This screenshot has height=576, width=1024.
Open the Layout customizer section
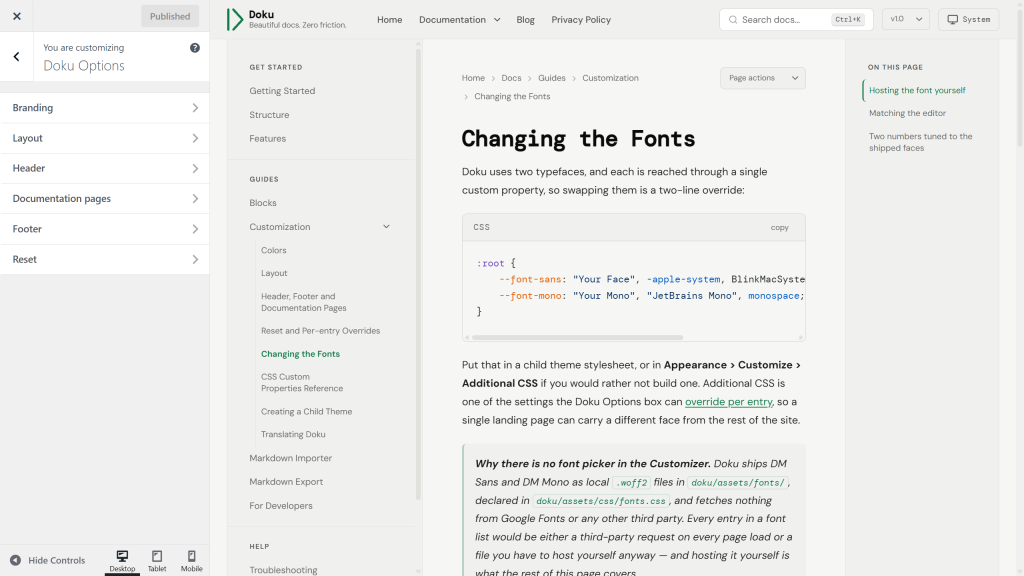click(x=104, y=138)
